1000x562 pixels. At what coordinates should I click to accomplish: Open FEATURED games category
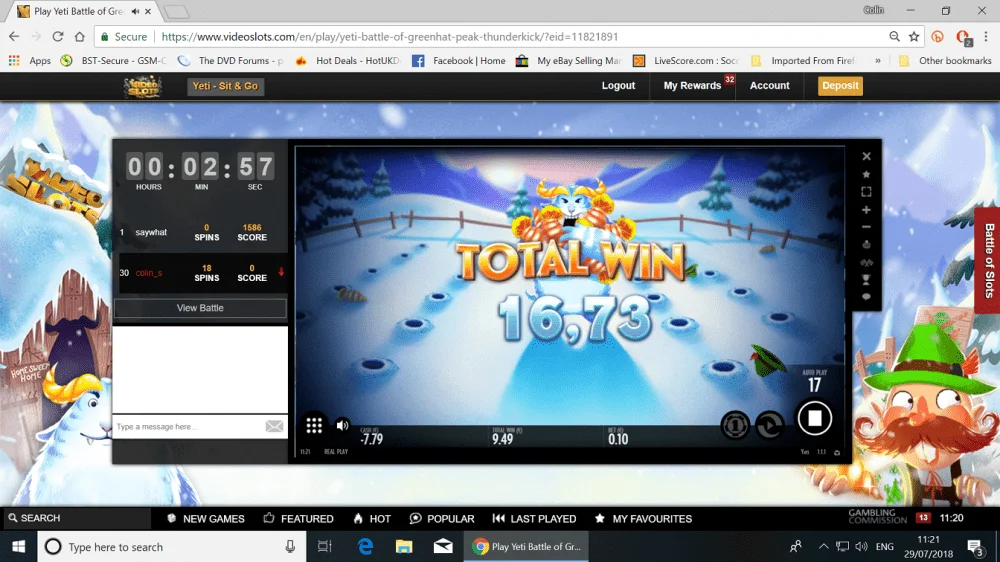point(298,519)
